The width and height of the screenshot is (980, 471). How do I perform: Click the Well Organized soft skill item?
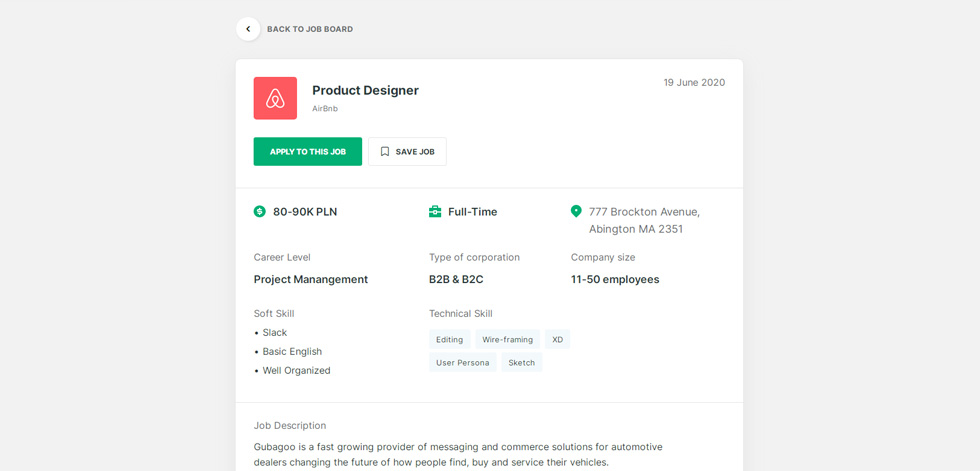pyautogui.click(x=296, y=370)
